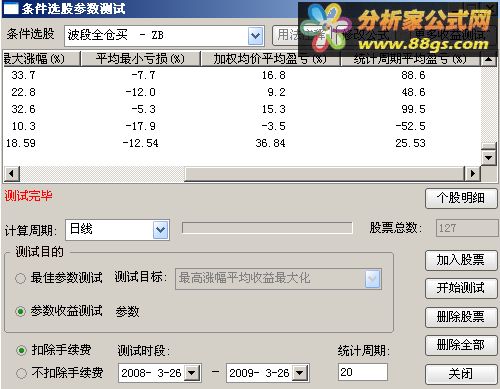Click the 加入股票 button
The height and width of the screenshot is (389, 500).
pyautogui.click(x=461, y=260)
